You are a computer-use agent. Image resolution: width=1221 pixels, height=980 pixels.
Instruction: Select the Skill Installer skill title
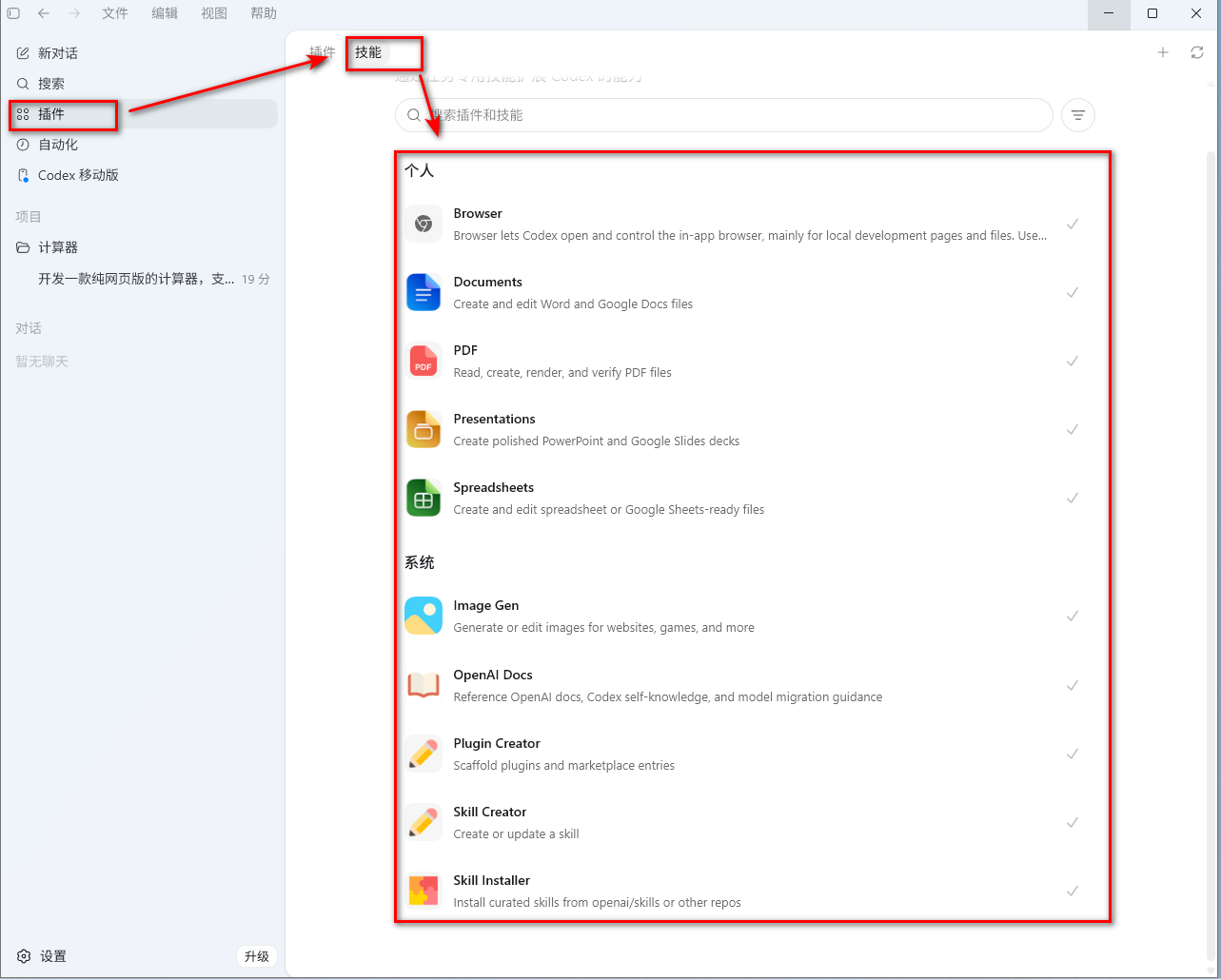click(x=492, y=880)
